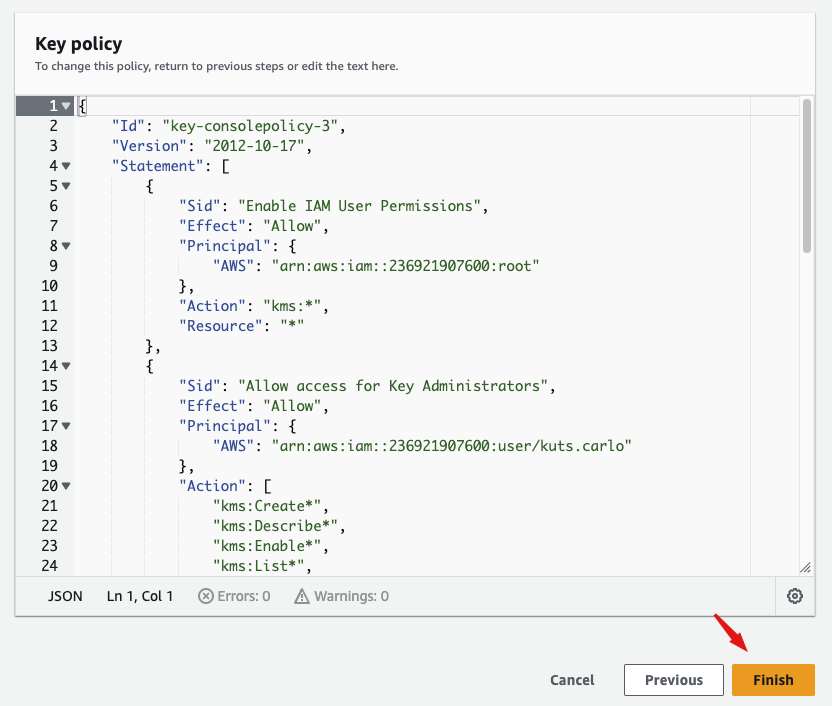Open editor settings gear icon
832x706 pixels.
click(795, 596)
